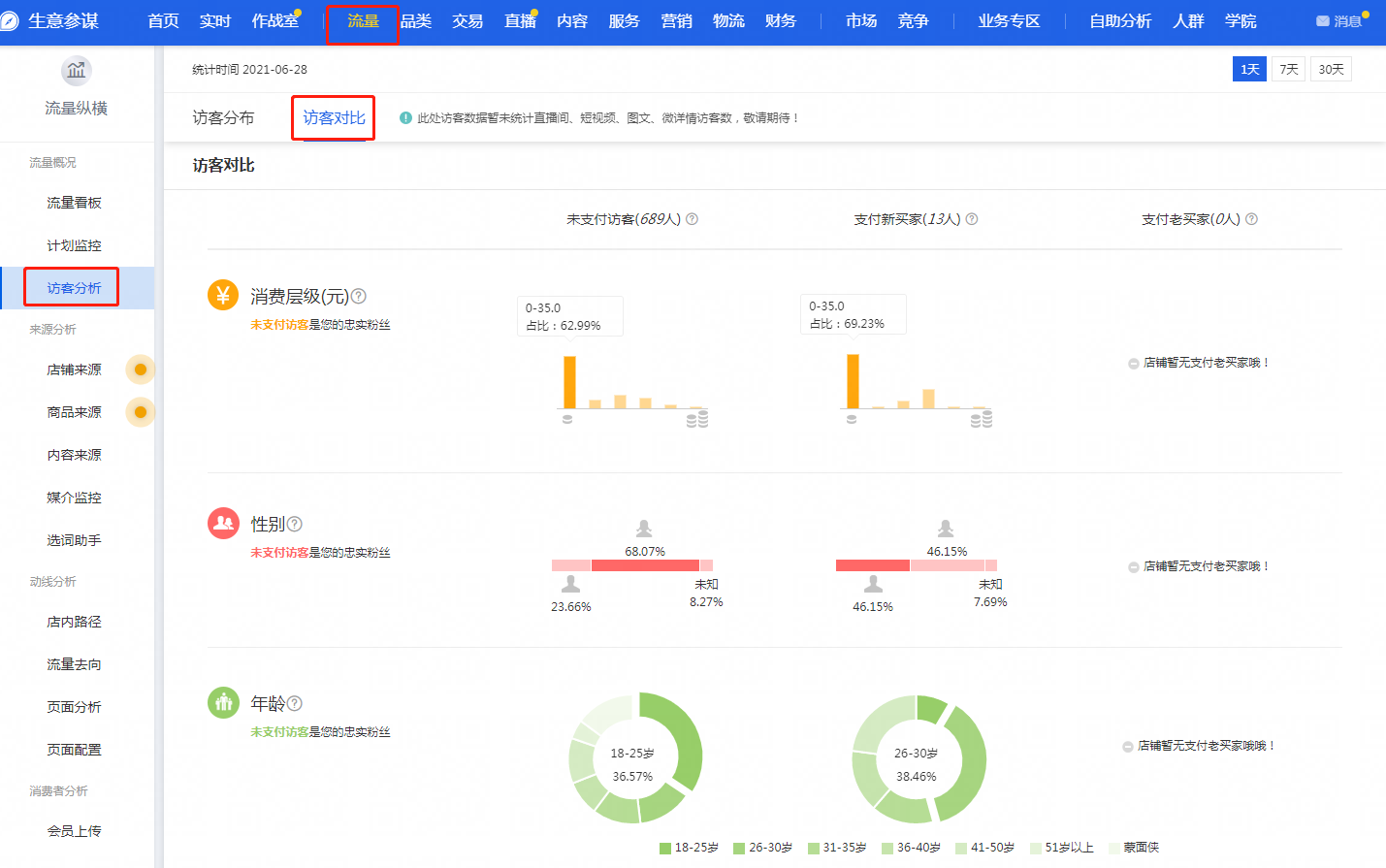Open 页面分析 in the sidebar

click(x=74, y=707)
